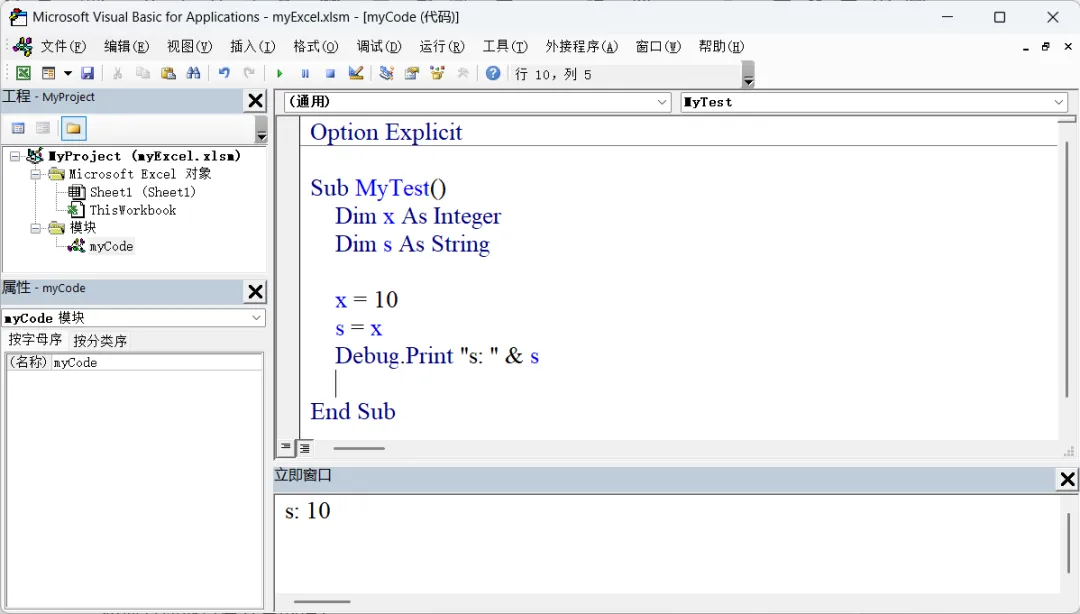
Task: Copy selection with toolbar icon
Action: 143,73
